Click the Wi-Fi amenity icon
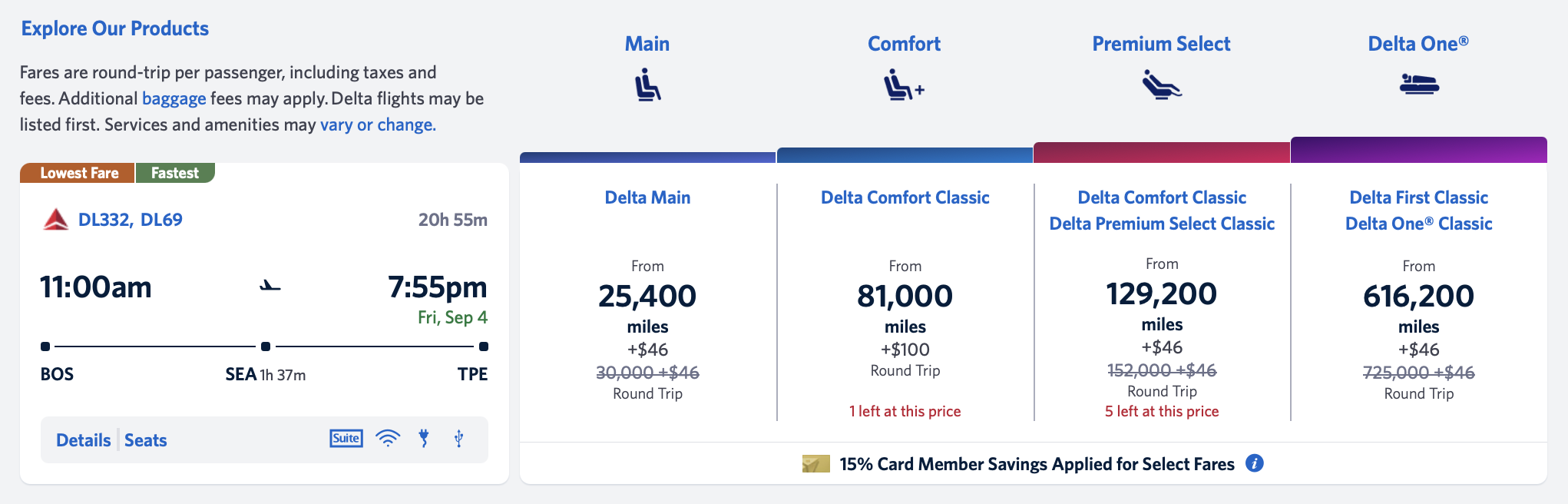 [389, 438]
